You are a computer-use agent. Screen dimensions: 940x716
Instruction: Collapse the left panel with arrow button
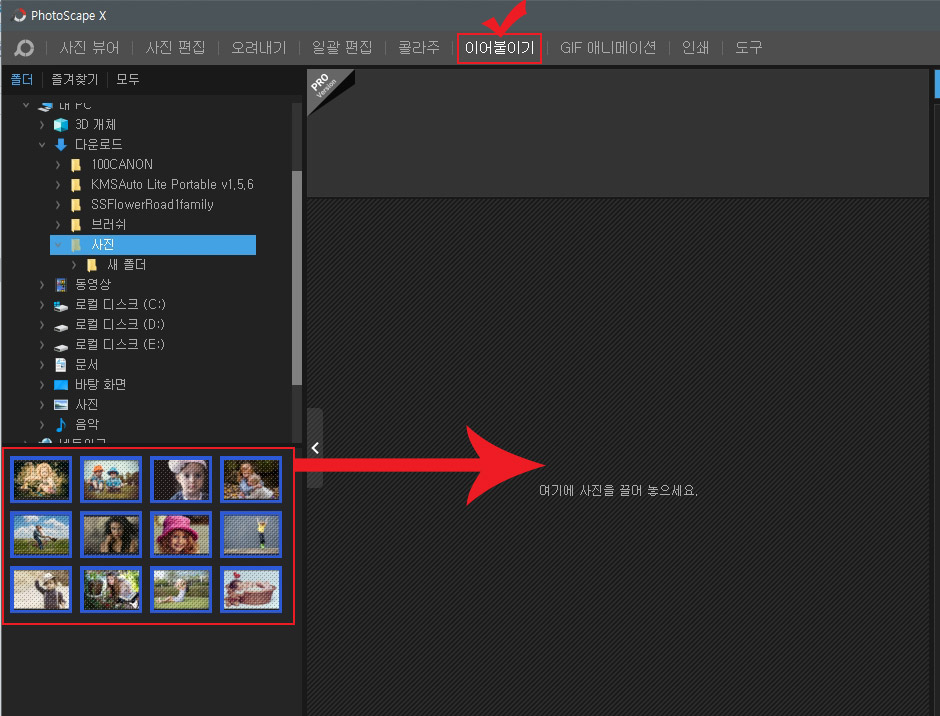point(315,448)
